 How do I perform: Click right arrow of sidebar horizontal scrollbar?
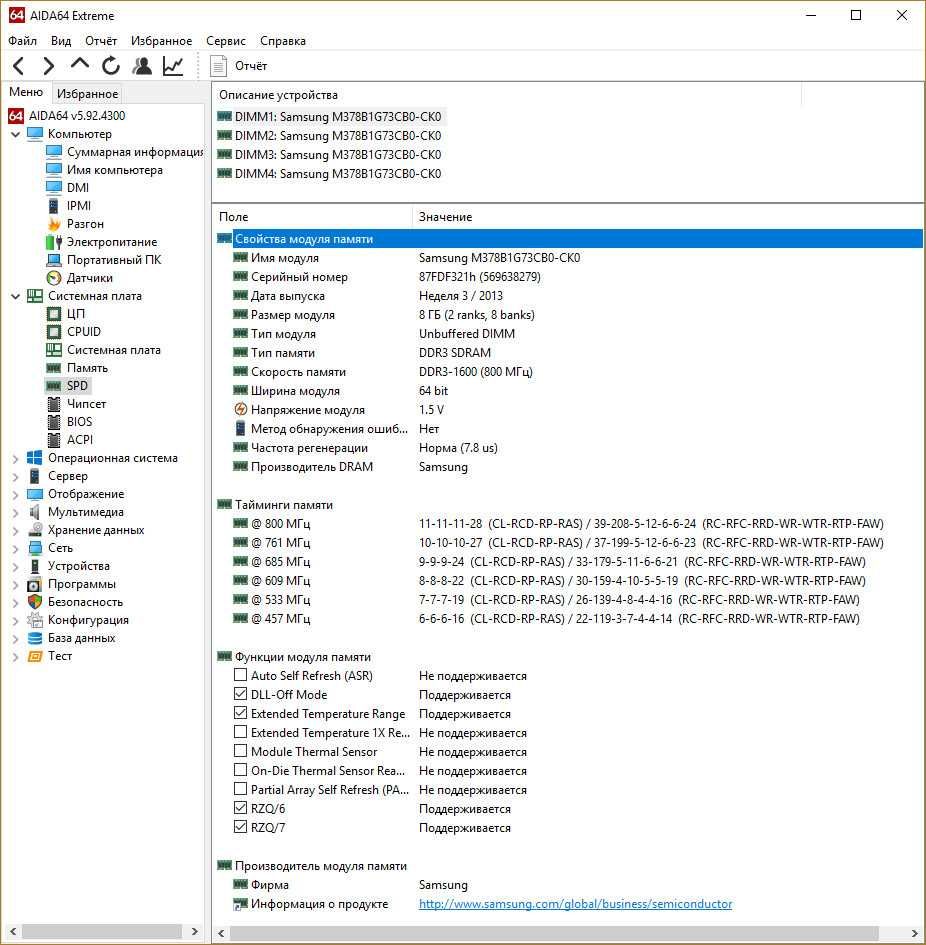[194, 931]
